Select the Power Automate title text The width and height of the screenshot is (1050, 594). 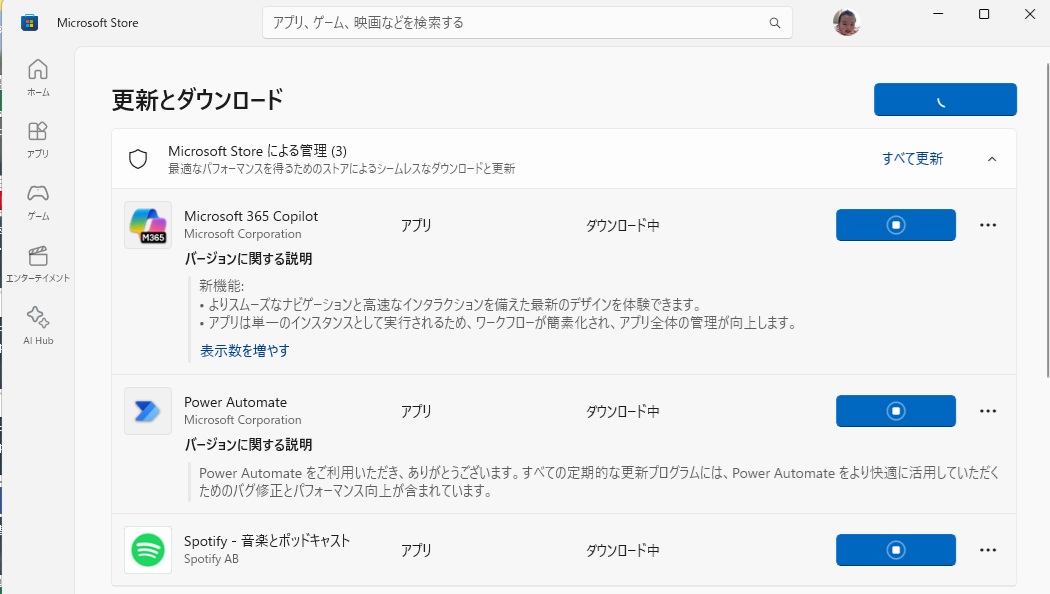coord(236,402)
